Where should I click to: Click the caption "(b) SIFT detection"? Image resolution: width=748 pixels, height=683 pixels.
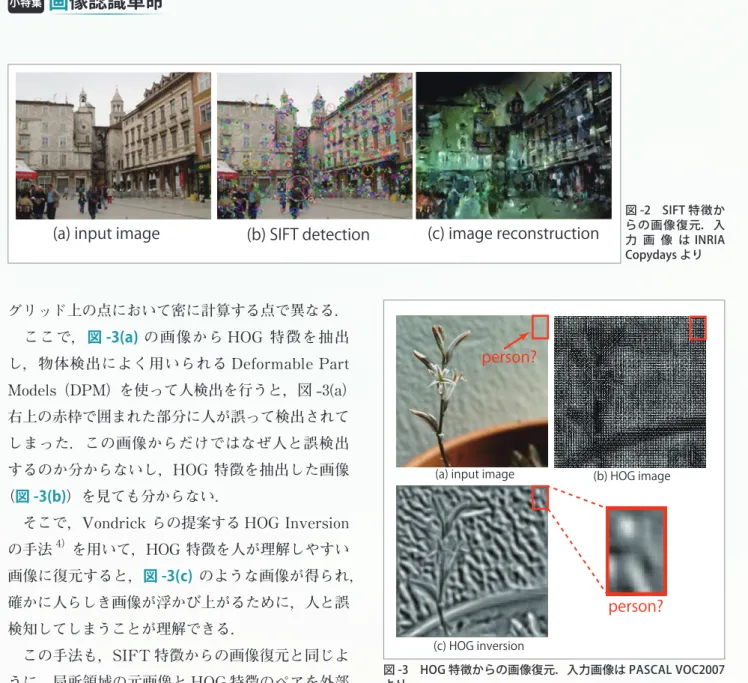pyautogui.click(x=308, y=234)
